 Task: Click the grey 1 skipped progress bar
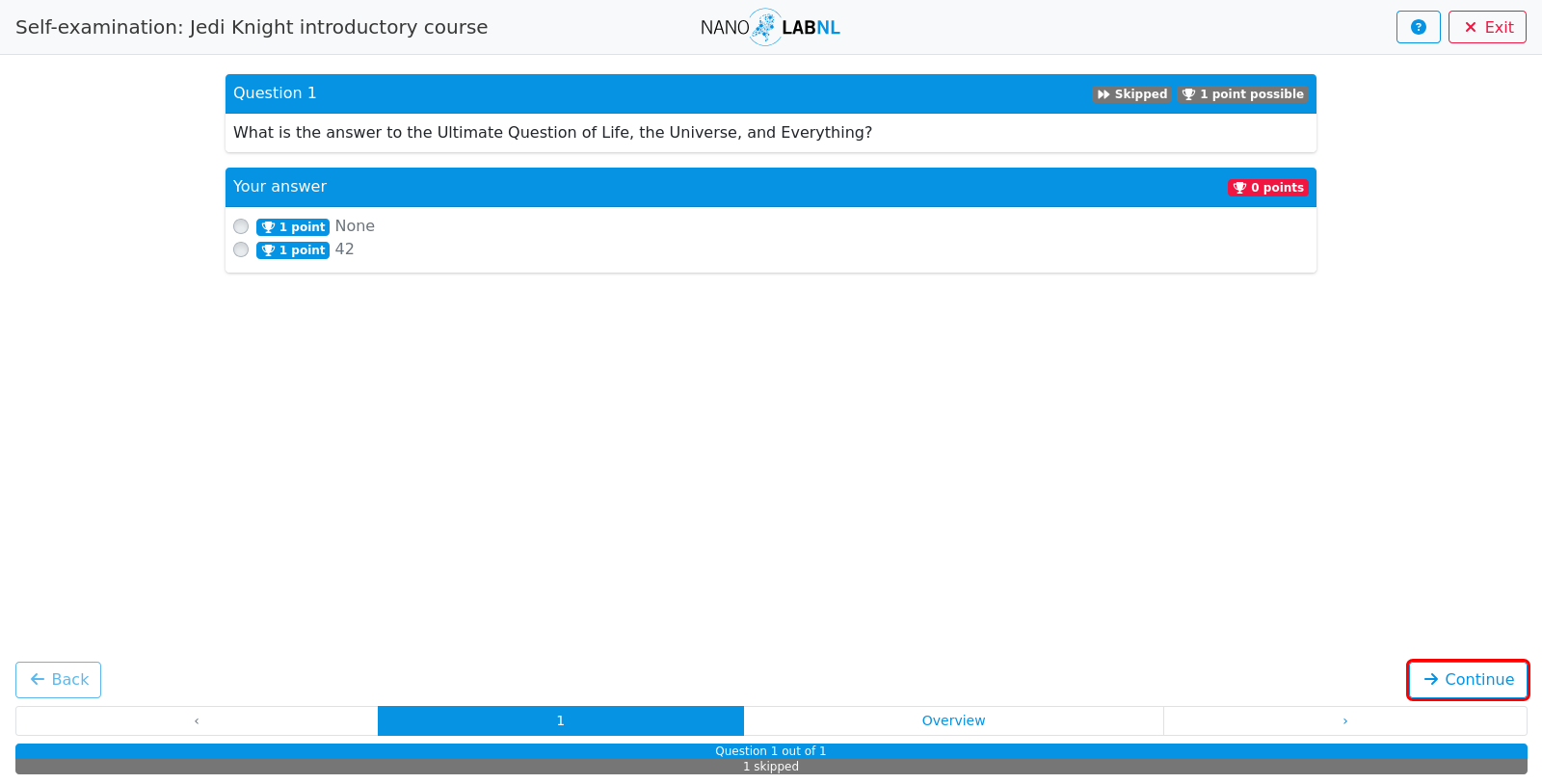tap(771, 767)
